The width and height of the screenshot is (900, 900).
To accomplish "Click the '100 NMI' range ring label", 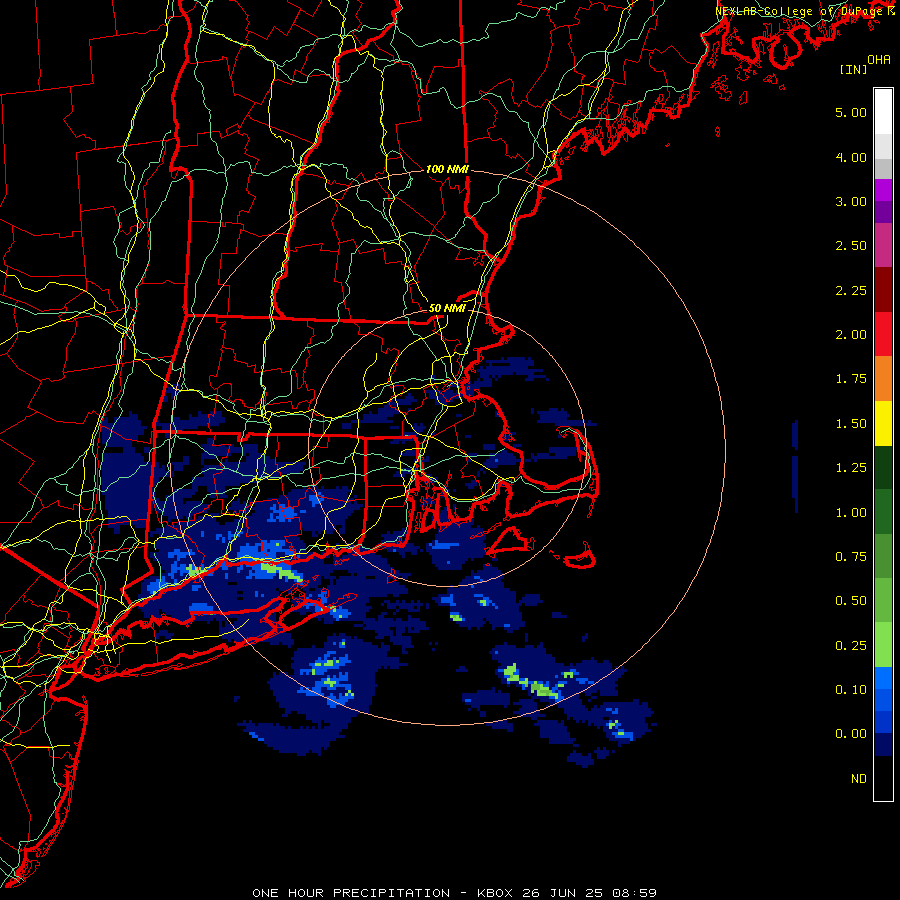I will [447, 169].
